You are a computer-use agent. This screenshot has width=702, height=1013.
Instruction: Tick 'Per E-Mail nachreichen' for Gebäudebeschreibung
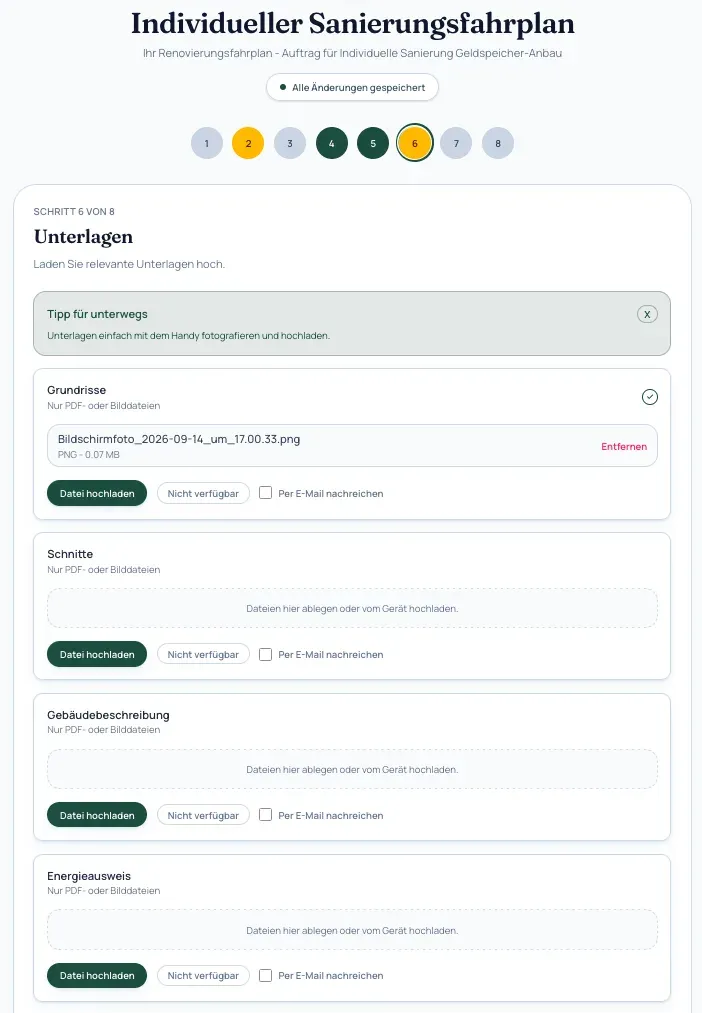[x=265, y=815]
